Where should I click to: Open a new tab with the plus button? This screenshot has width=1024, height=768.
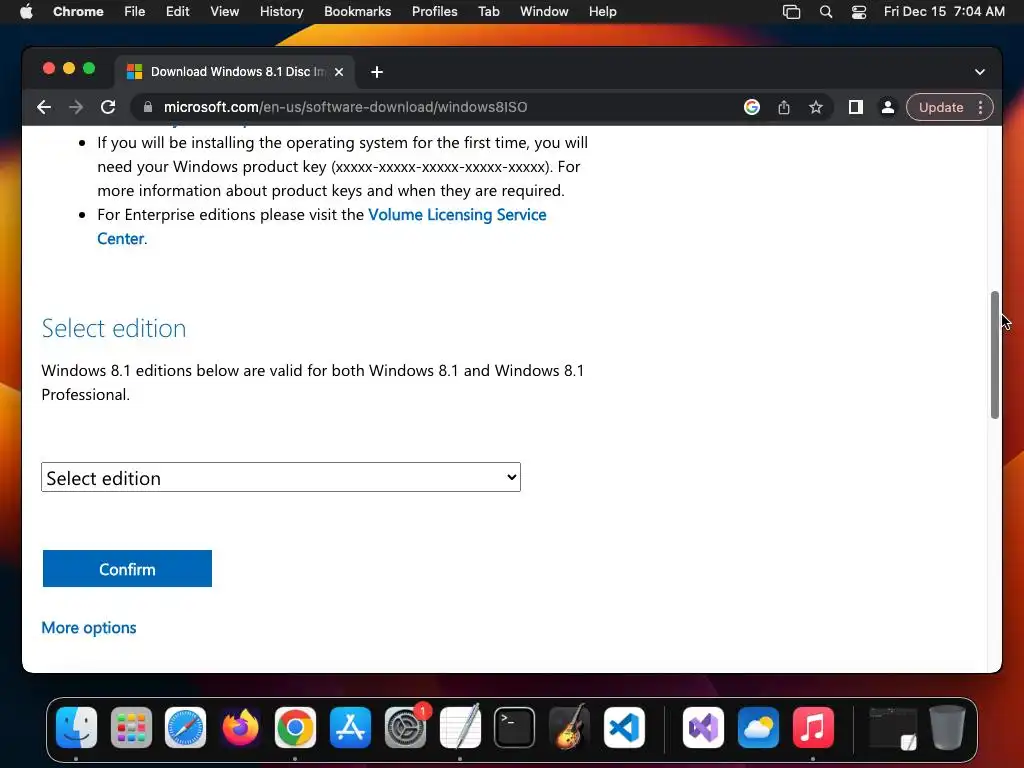377,72
